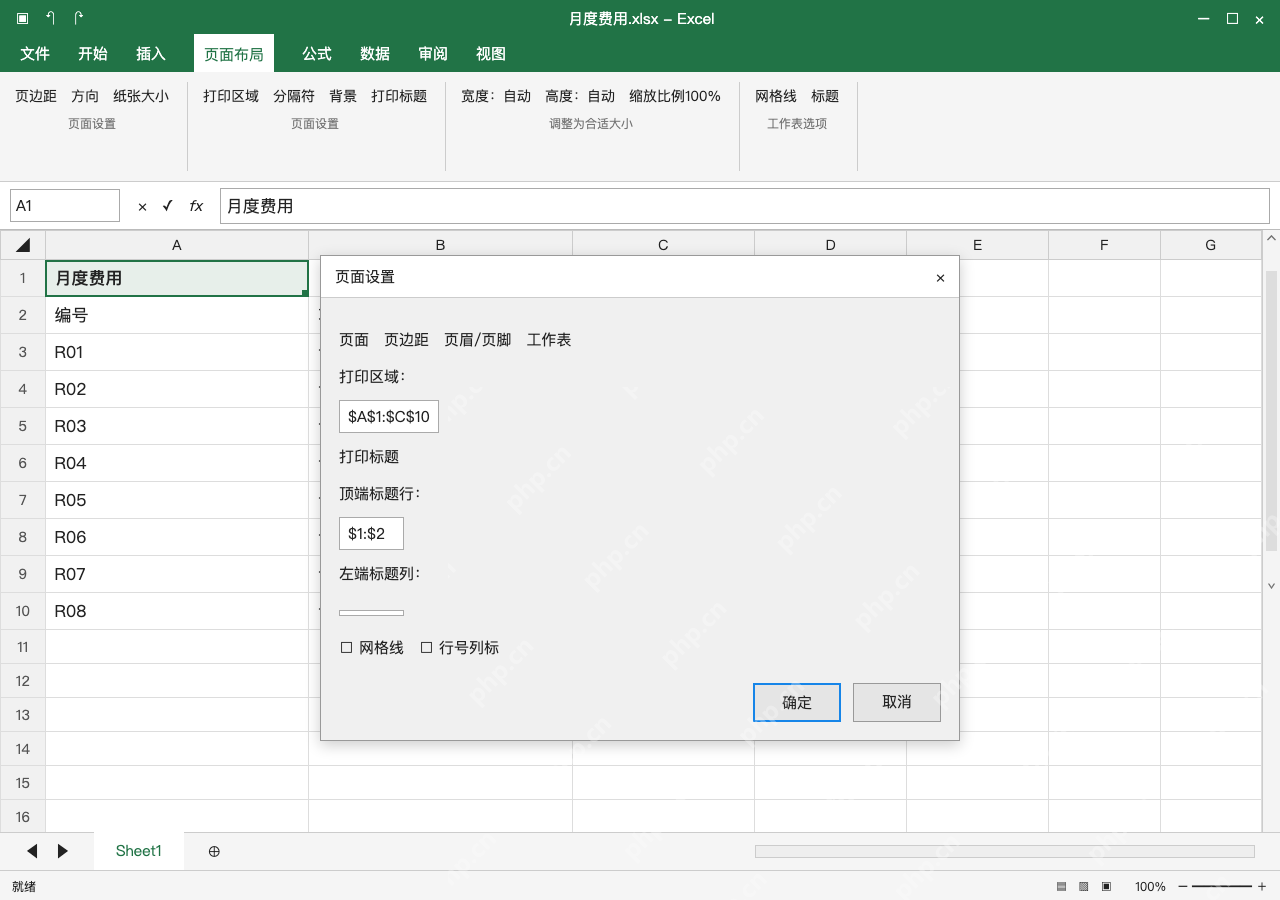Viewport: 1280px width, 900px height.
Task: Click the redo arrow icon
Action: click(79, 18)
